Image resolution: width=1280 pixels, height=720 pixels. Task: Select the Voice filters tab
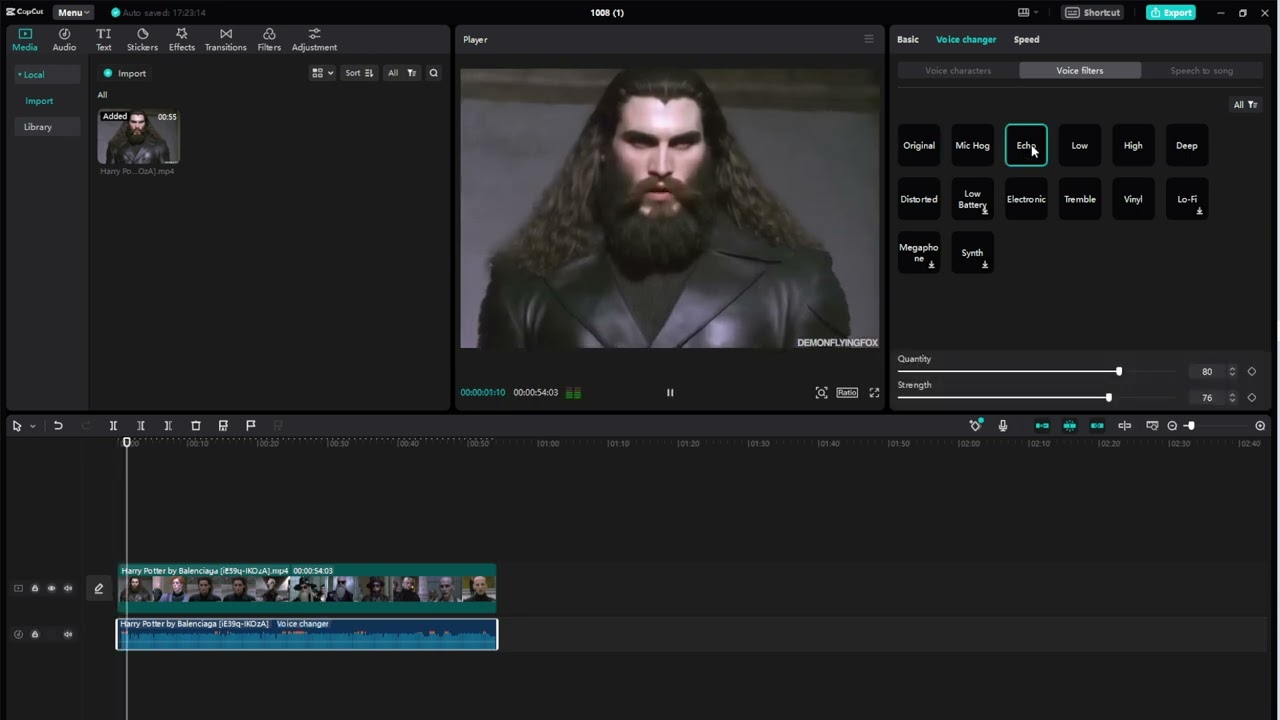(x=1080, y=71)
